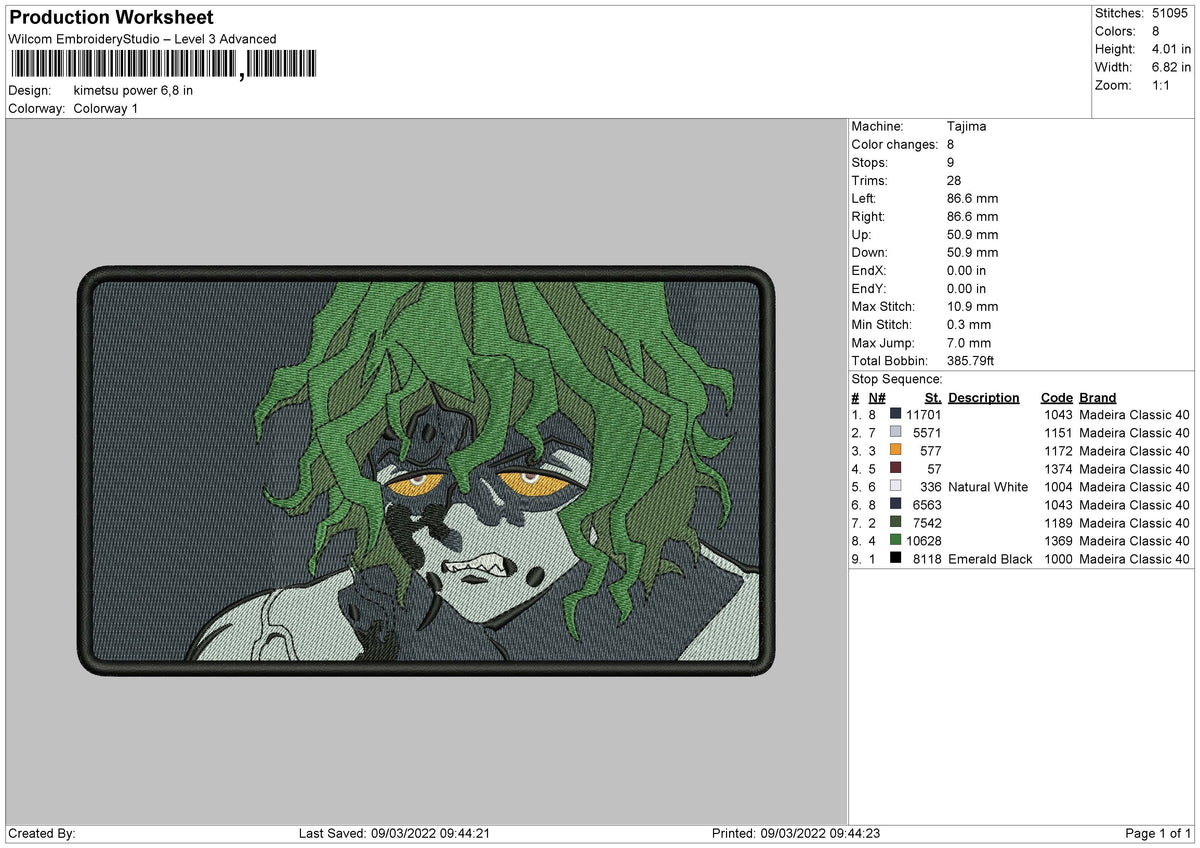
Task: Click the 'Color changes:' label
Action: click(x=894, y=144)
